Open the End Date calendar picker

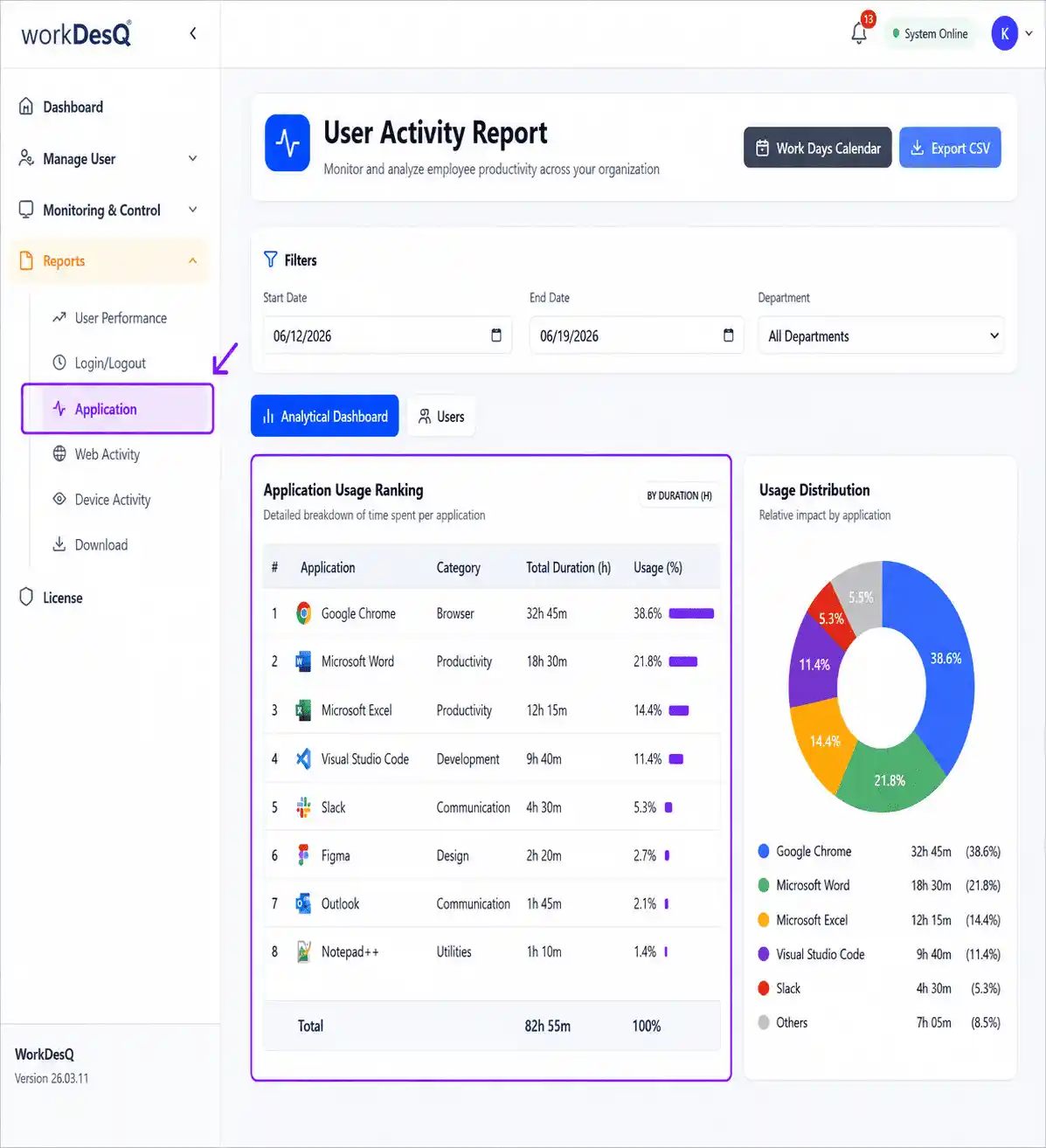tap(729, 335)
